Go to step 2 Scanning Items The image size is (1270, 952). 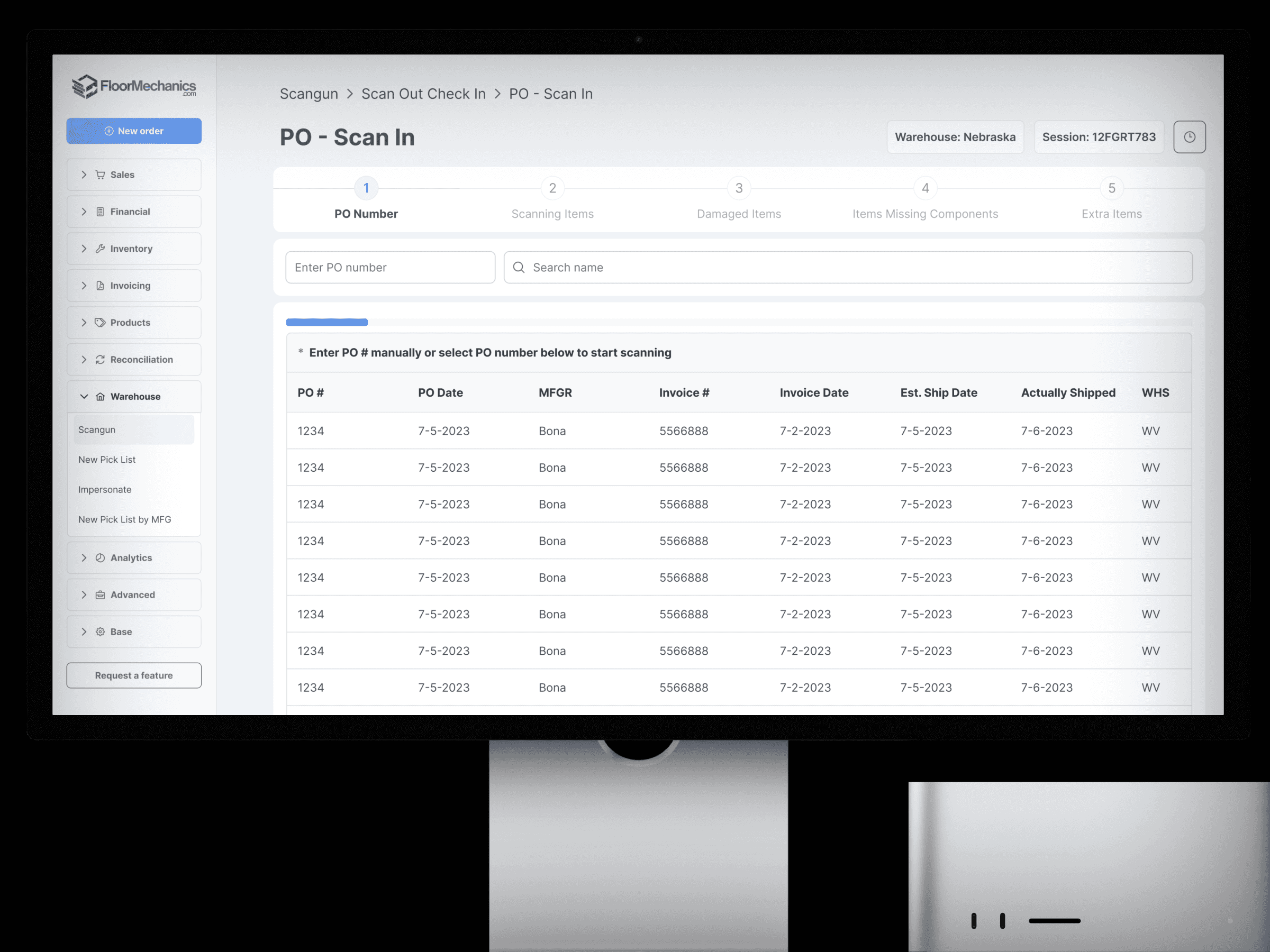[x=552, y=188]
